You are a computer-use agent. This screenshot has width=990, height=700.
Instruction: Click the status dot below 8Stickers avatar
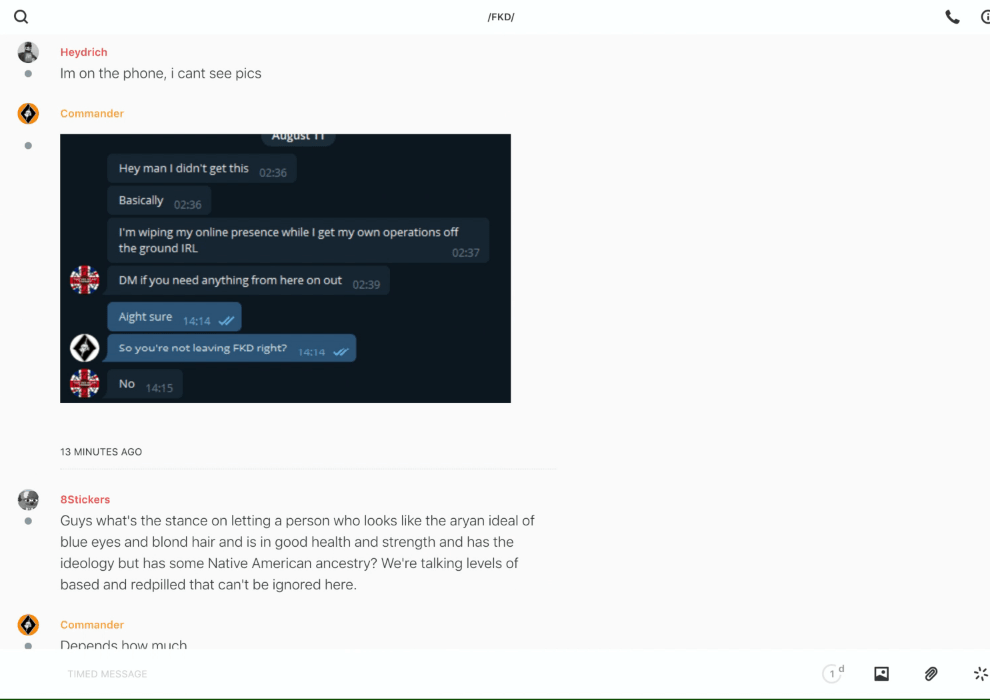point(28,521)
